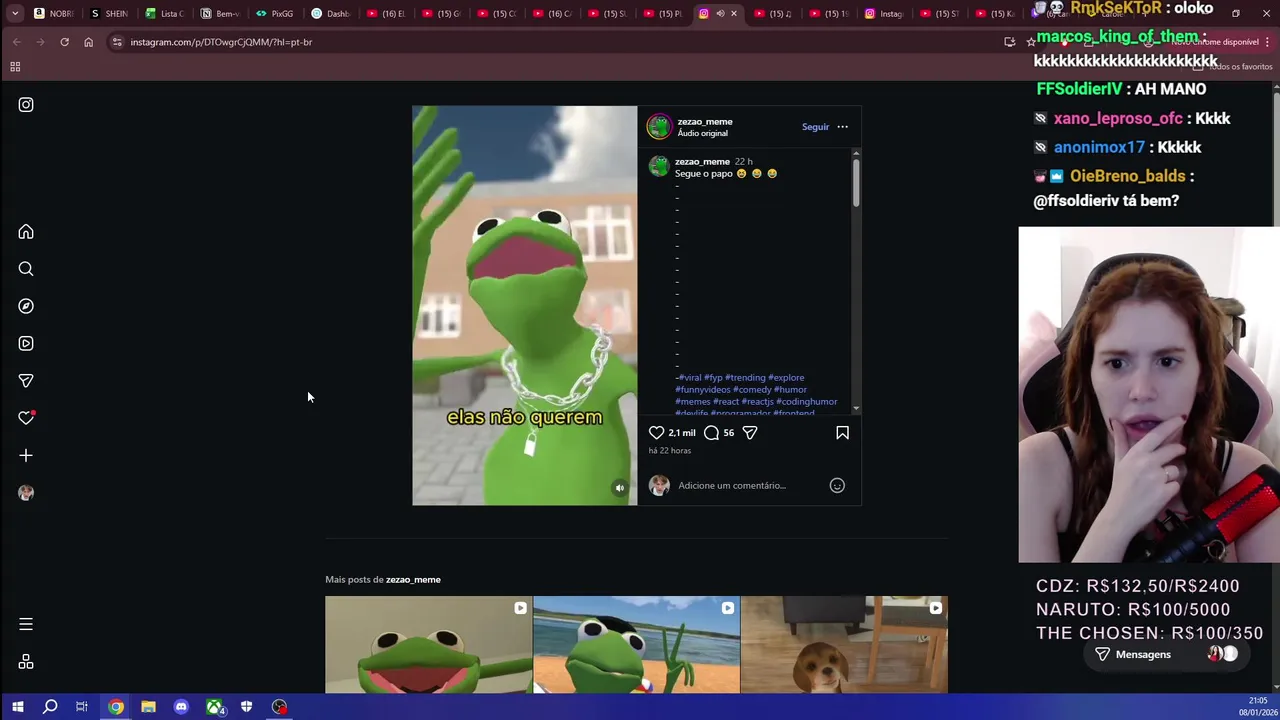
Task: Reload the page in Chrome
Action: click(x=64, y=42)
